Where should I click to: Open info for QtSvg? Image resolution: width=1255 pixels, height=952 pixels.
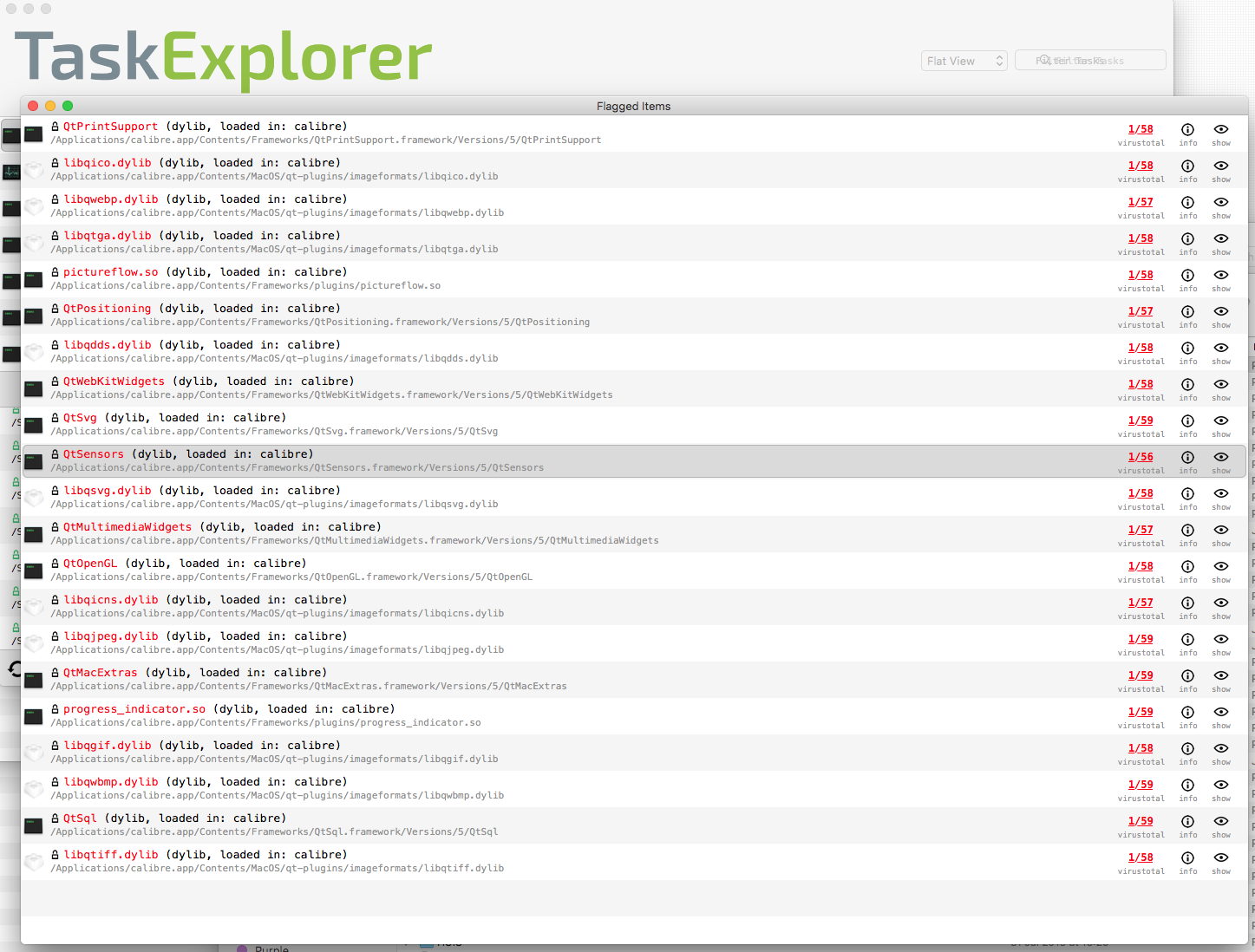[1187, 421]
